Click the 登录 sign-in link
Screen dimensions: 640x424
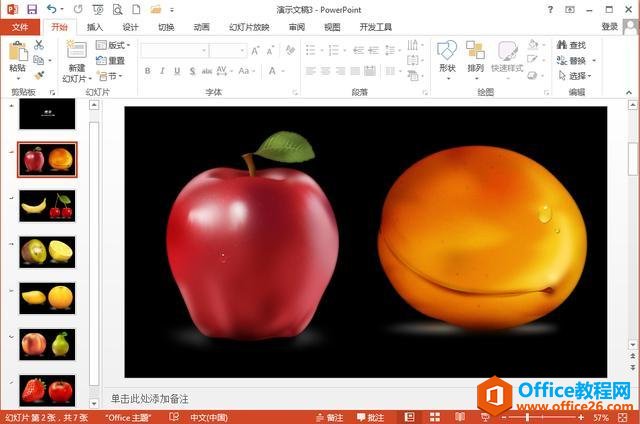click(610, 27)
